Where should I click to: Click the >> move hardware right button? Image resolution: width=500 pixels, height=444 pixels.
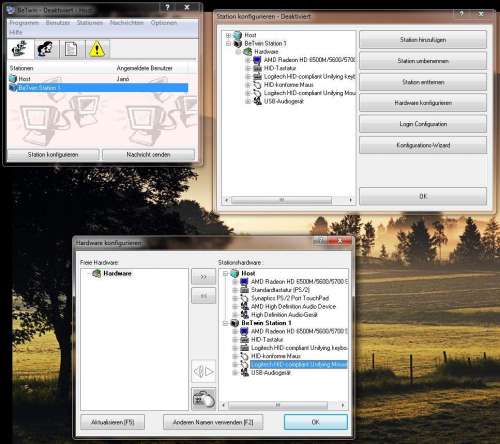click(203, 277)
